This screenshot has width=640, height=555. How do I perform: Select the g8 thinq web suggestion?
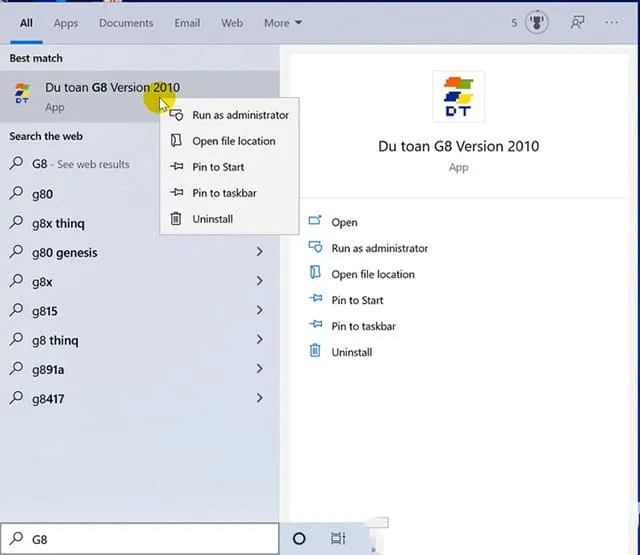(140, 340)
